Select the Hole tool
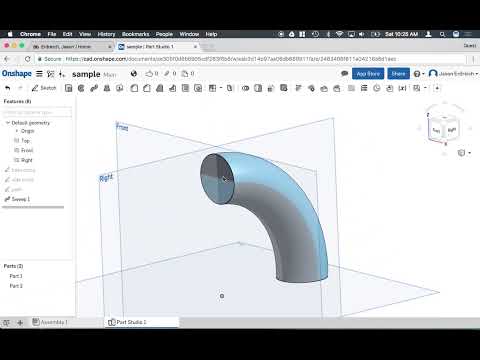Screen dimensions: 480x360 click(x=198, y=88)
